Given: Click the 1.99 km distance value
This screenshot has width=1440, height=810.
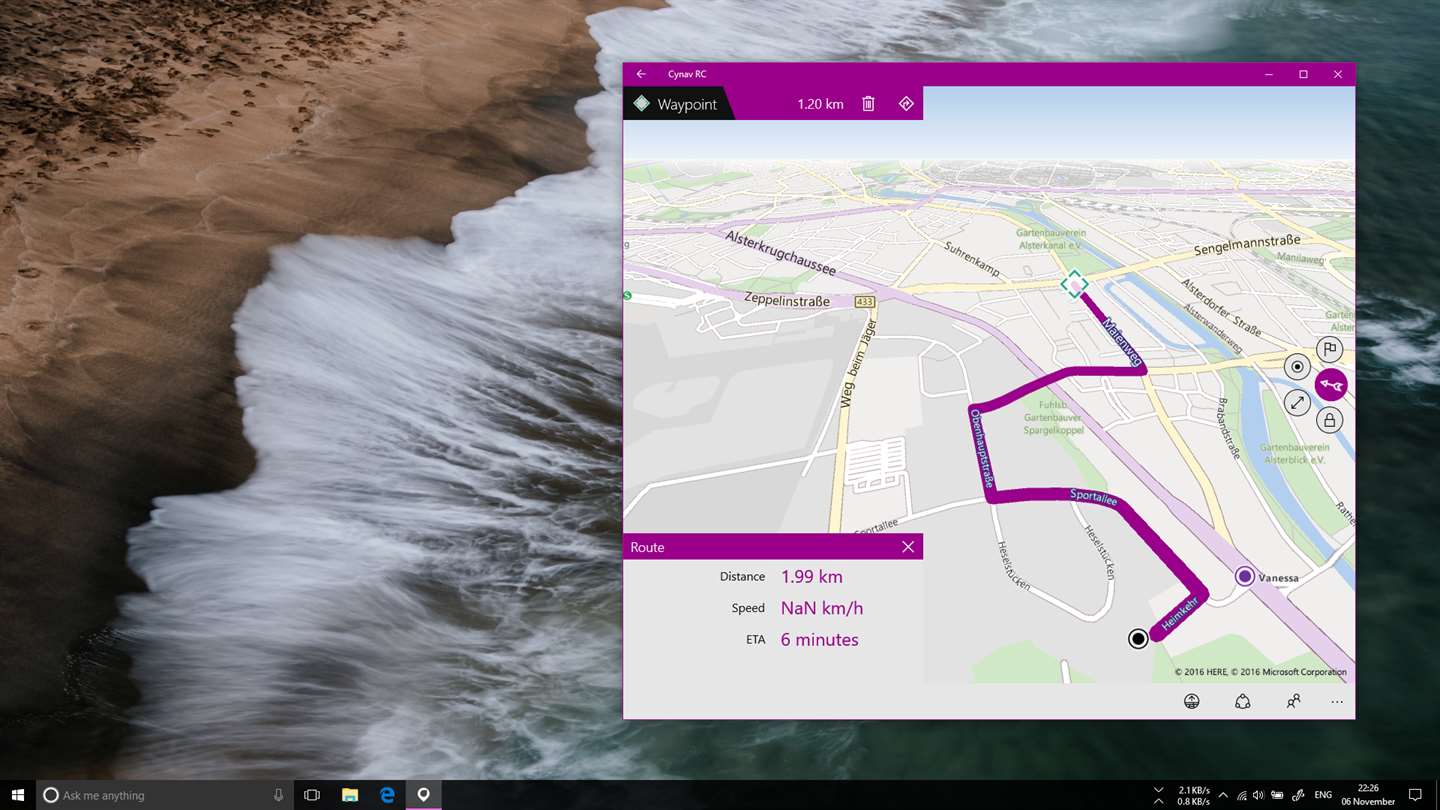Looking at the screenshot, I should point(812,576).
